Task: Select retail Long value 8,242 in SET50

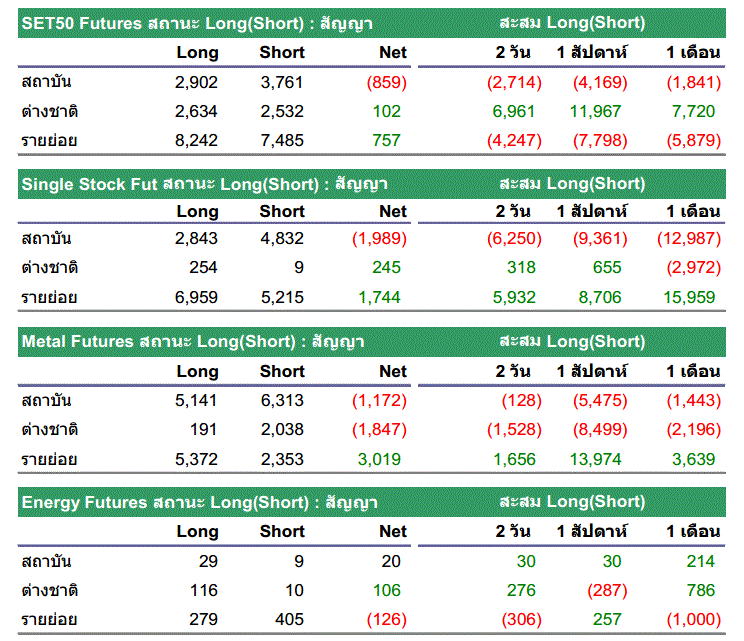Action: tap(195, 141)
